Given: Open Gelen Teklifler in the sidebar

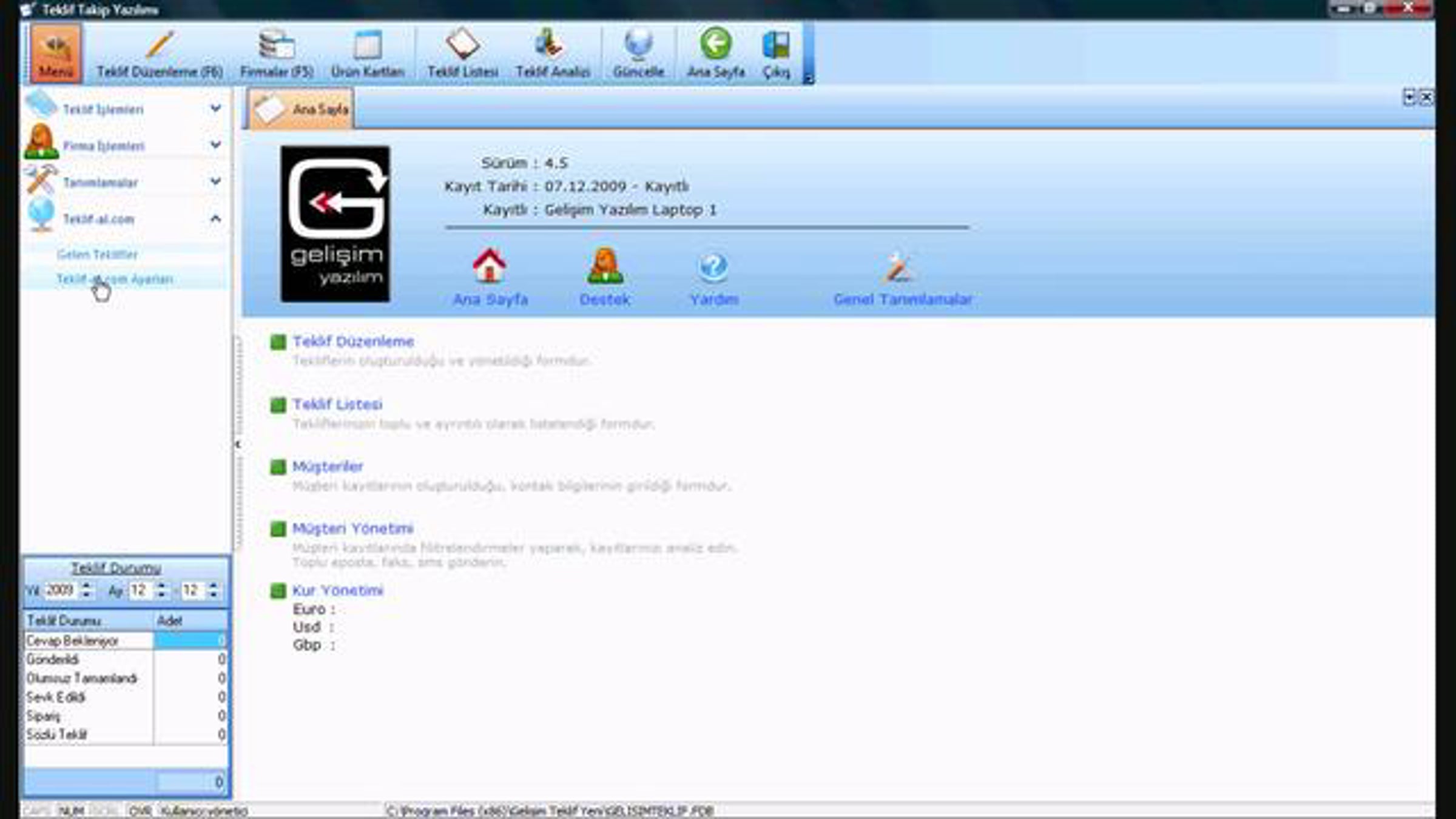Looking at the screenshot, I should click(x=97, y=254).
